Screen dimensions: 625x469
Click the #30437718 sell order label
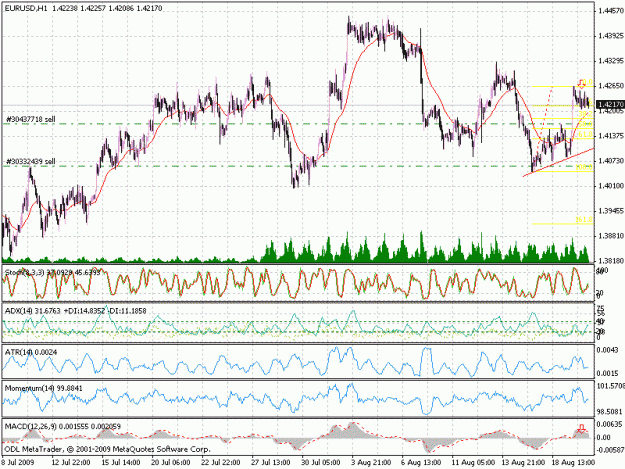(31, 119)
